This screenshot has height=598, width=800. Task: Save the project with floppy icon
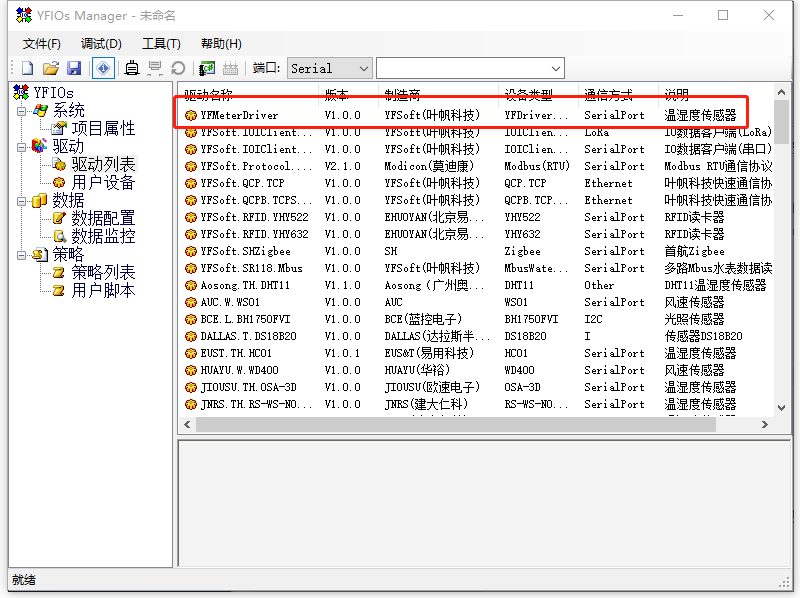74,68
